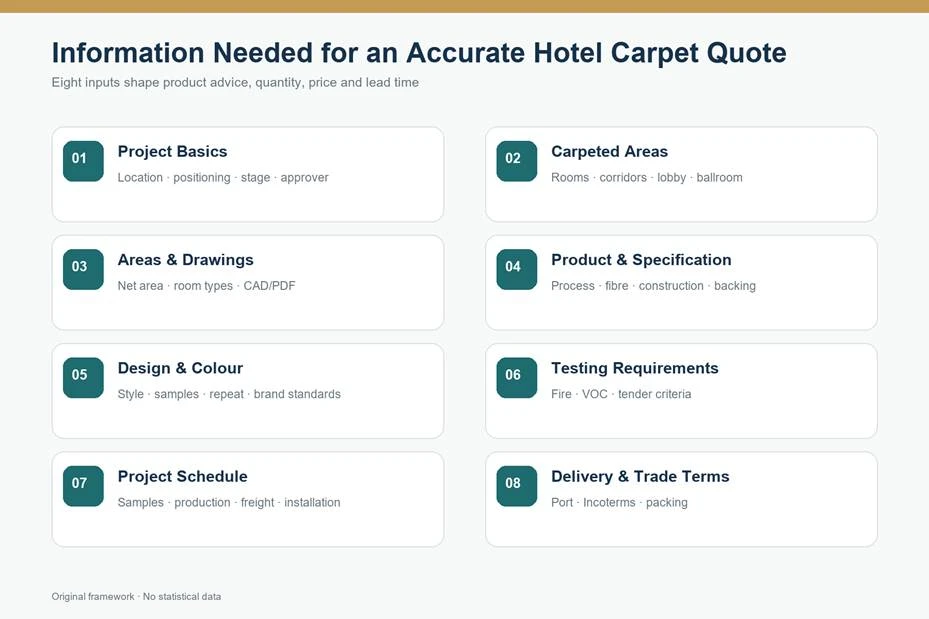Choose the Delivery & Trade Terms heading
Image resolution: width=929 pixels, height=619 pixels.
click(x=640, y=477)
